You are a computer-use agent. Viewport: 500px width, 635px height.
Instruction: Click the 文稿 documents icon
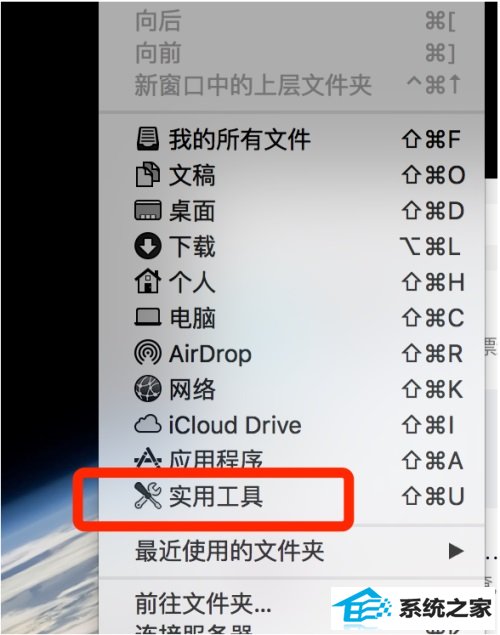click(x=147, y=175)
